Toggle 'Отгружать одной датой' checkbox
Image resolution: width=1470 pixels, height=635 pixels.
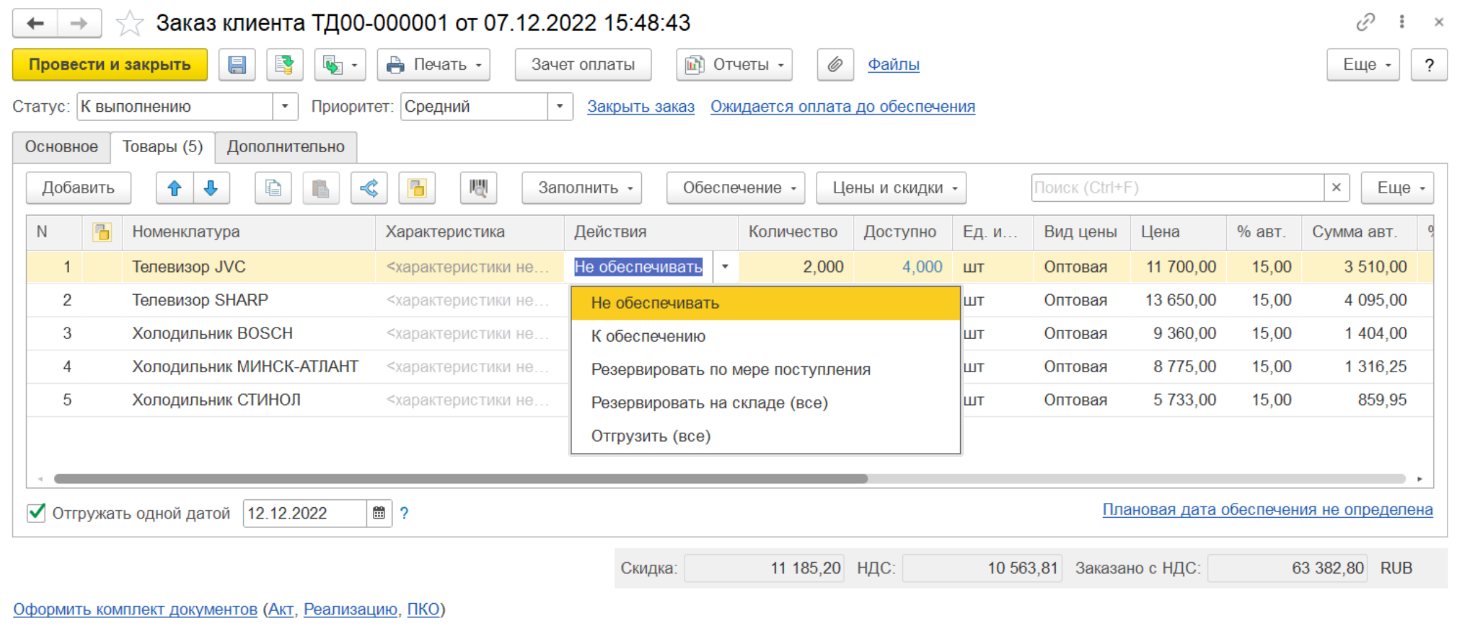(37, 513)
